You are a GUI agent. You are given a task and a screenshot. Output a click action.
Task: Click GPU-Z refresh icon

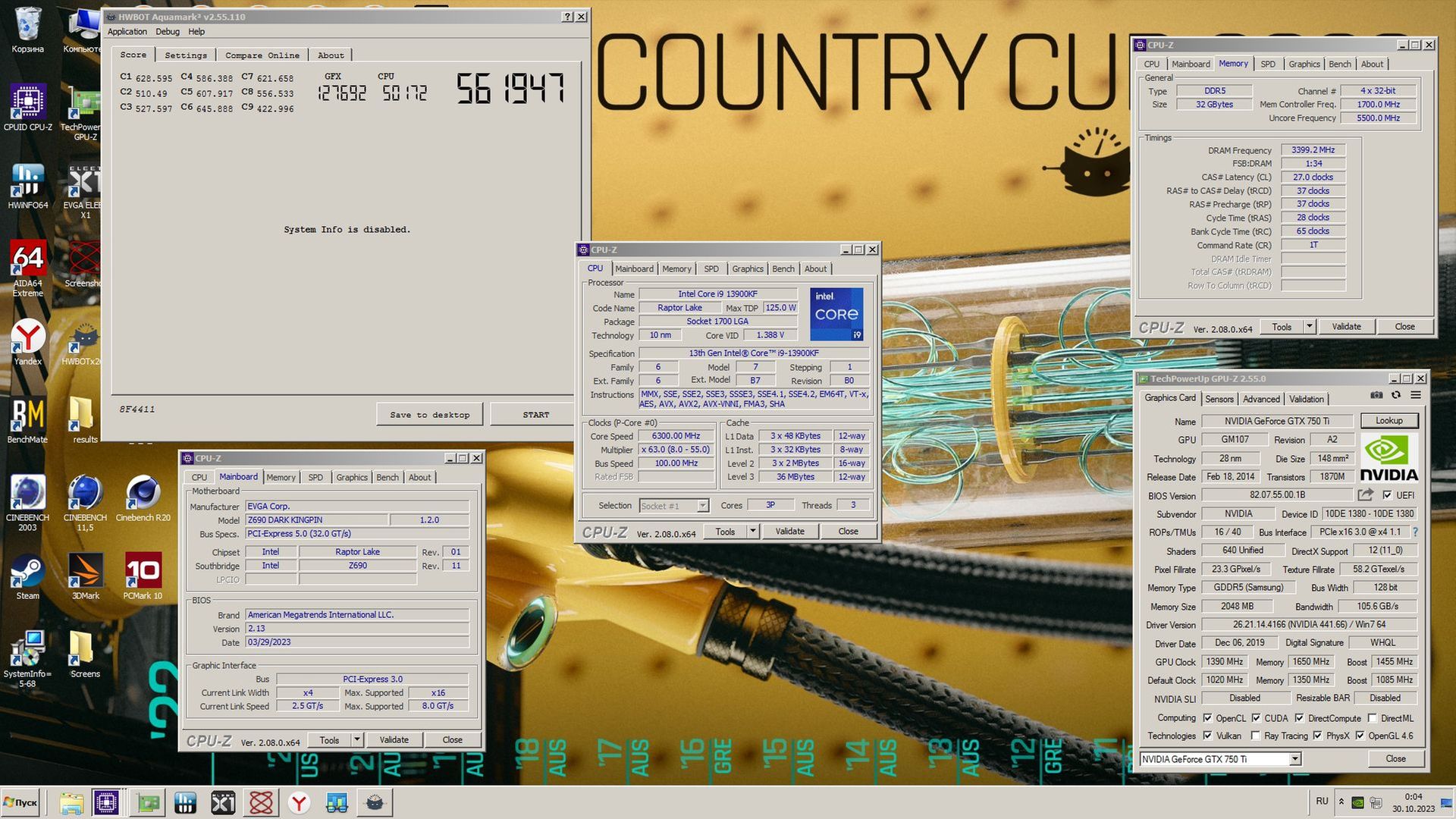[1395, 395]
